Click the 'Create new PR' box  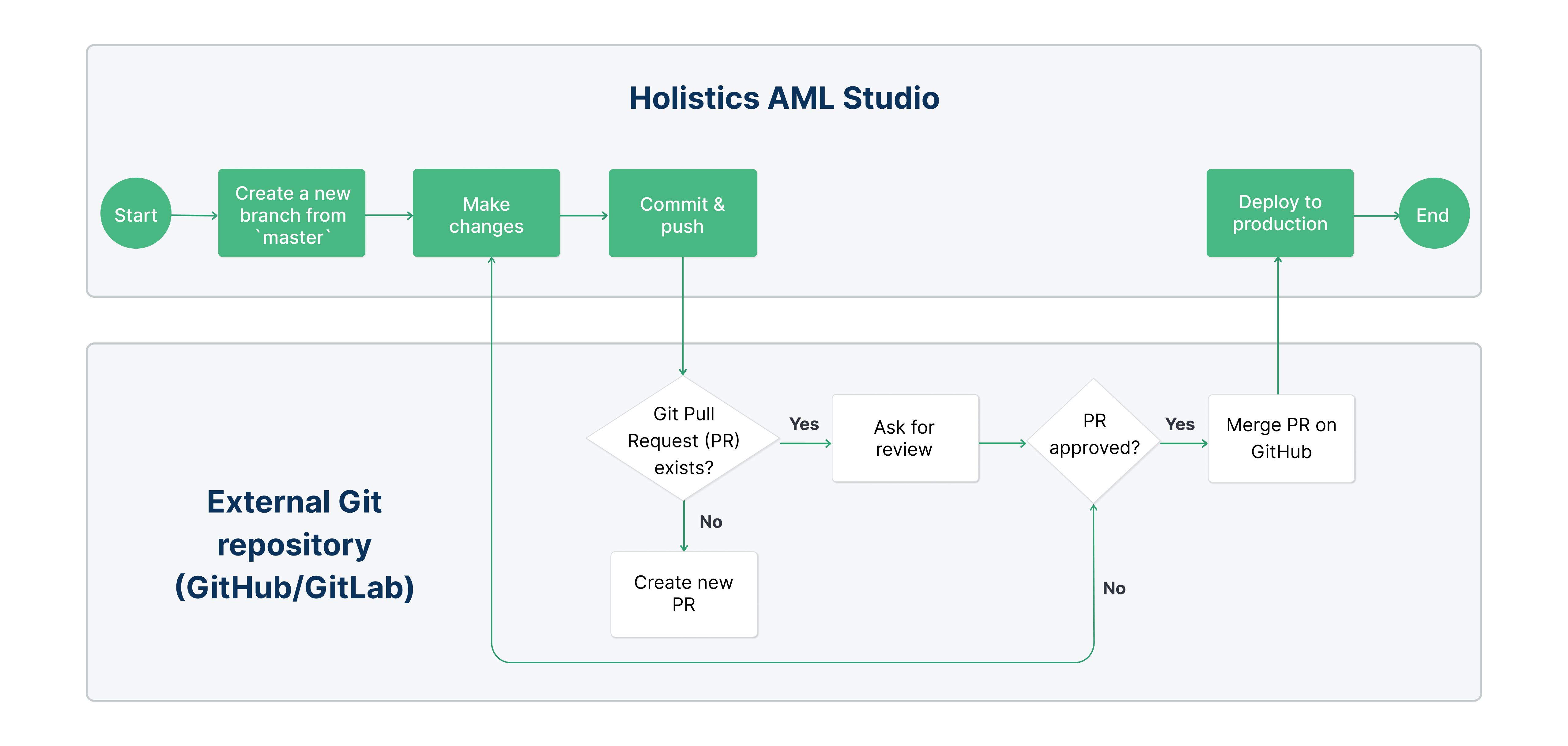pos(684,594)
